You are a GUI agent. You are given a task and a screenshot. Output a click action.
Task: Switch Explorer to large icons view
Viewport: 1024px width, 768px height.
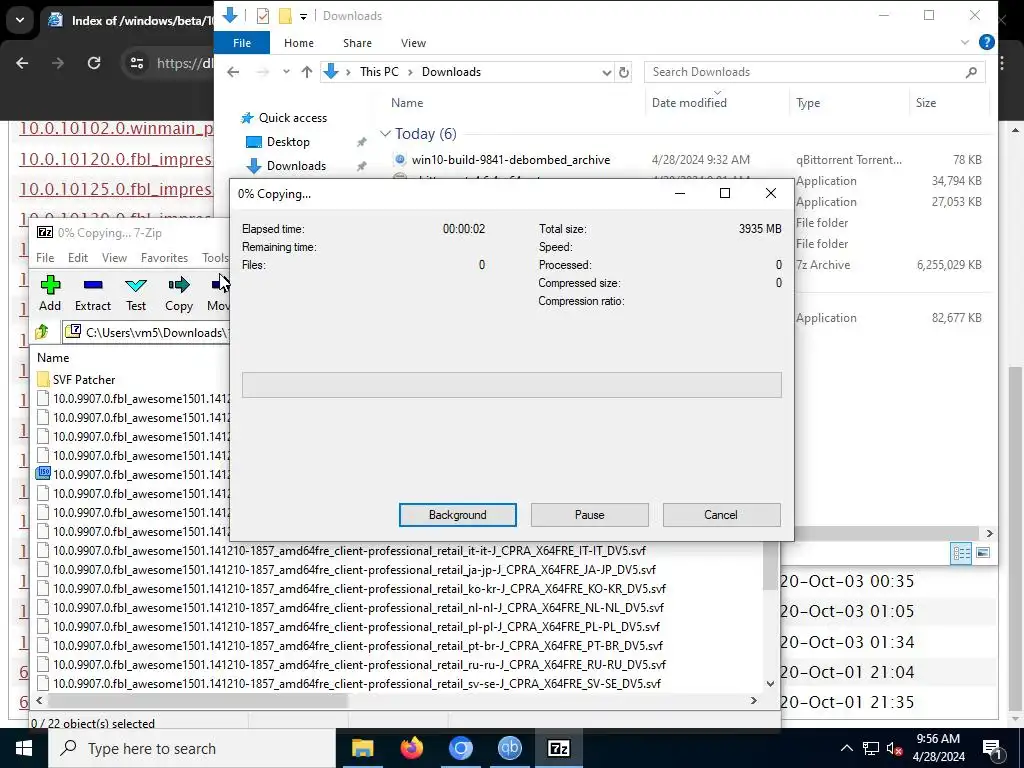(x=982, y=553)
